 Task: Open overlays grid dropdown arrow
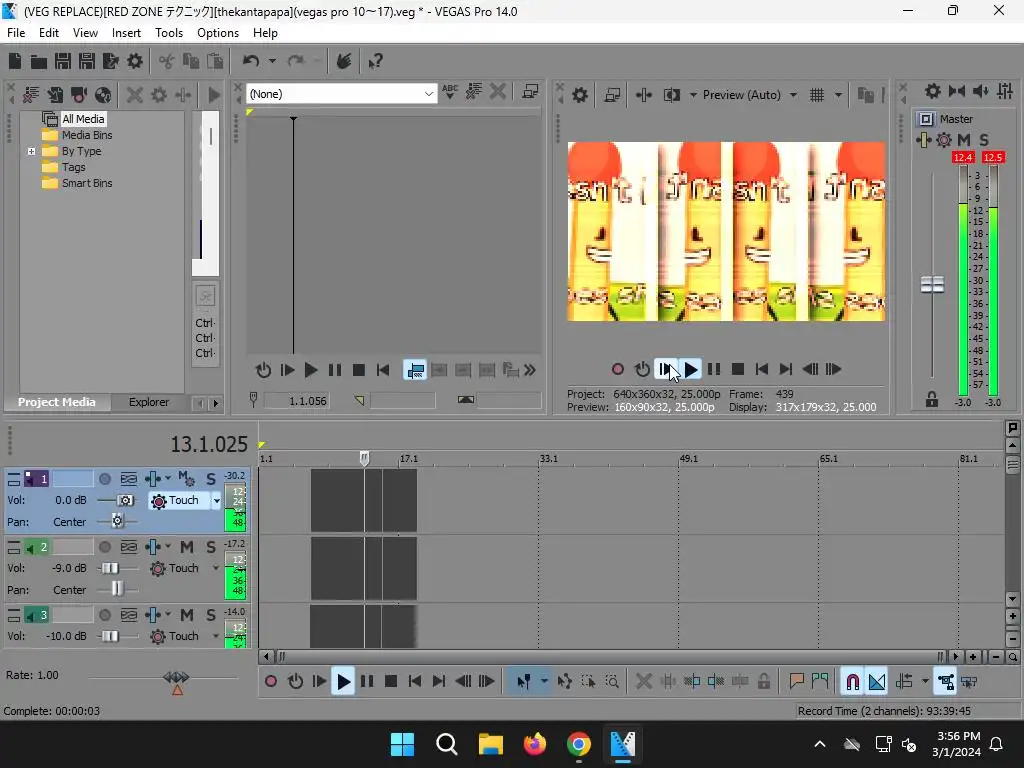click(x=838, y=95)
